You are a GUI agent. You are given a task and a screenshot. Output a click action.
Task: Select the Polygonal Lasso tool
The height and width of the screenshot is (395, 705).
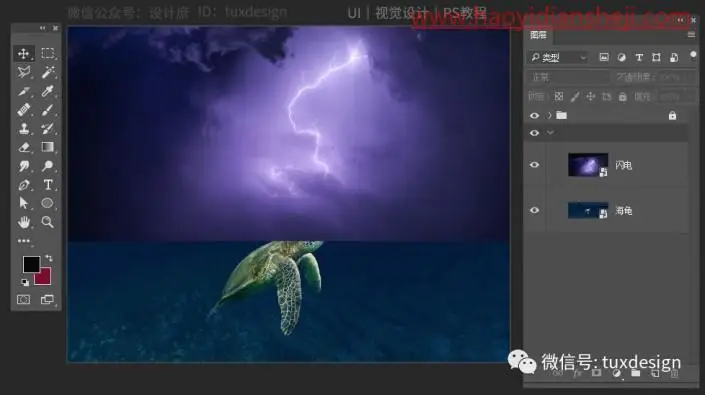[23, 72]
